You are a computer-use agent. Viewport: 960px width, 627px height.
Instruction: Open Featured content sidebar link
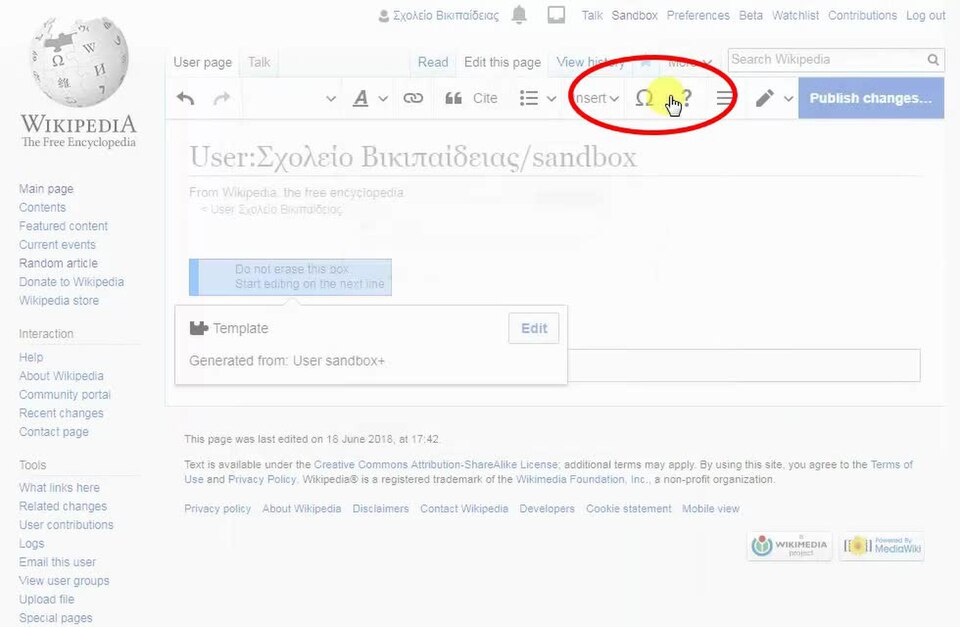tap(63, 226)
